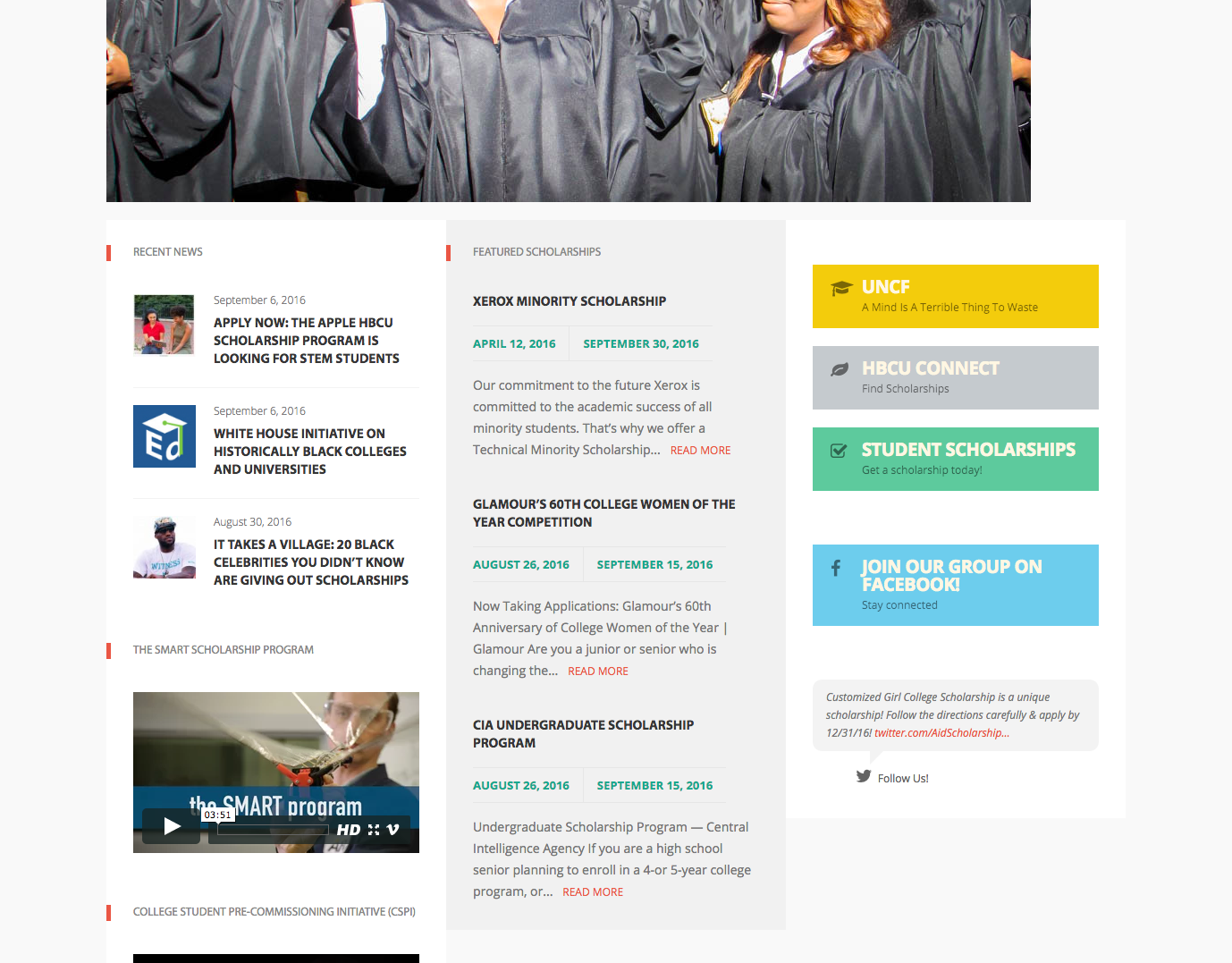
Task: Open the twitter.com/AidScholarship link in the tweet
Action: point(941,733)
